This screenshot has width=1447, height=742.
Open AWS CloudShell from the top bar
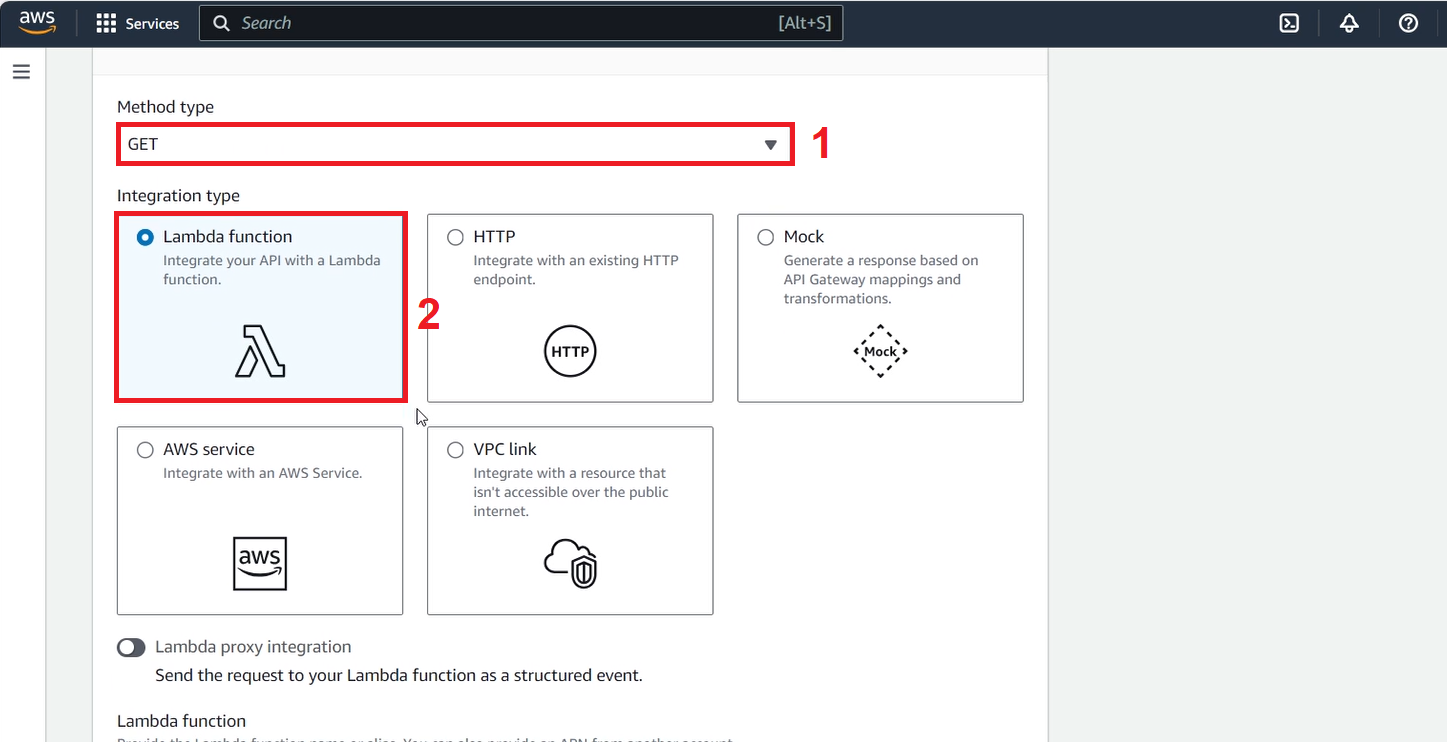pos(1288,22)
